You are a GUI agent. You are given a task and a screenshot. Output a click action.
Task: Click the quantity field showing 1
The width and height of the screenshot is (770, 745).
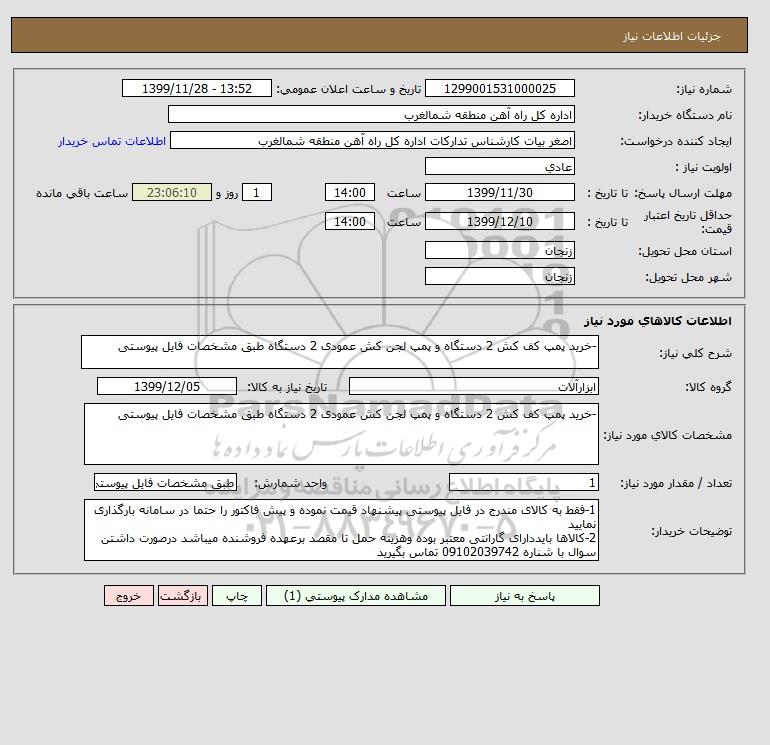(523, 483)
